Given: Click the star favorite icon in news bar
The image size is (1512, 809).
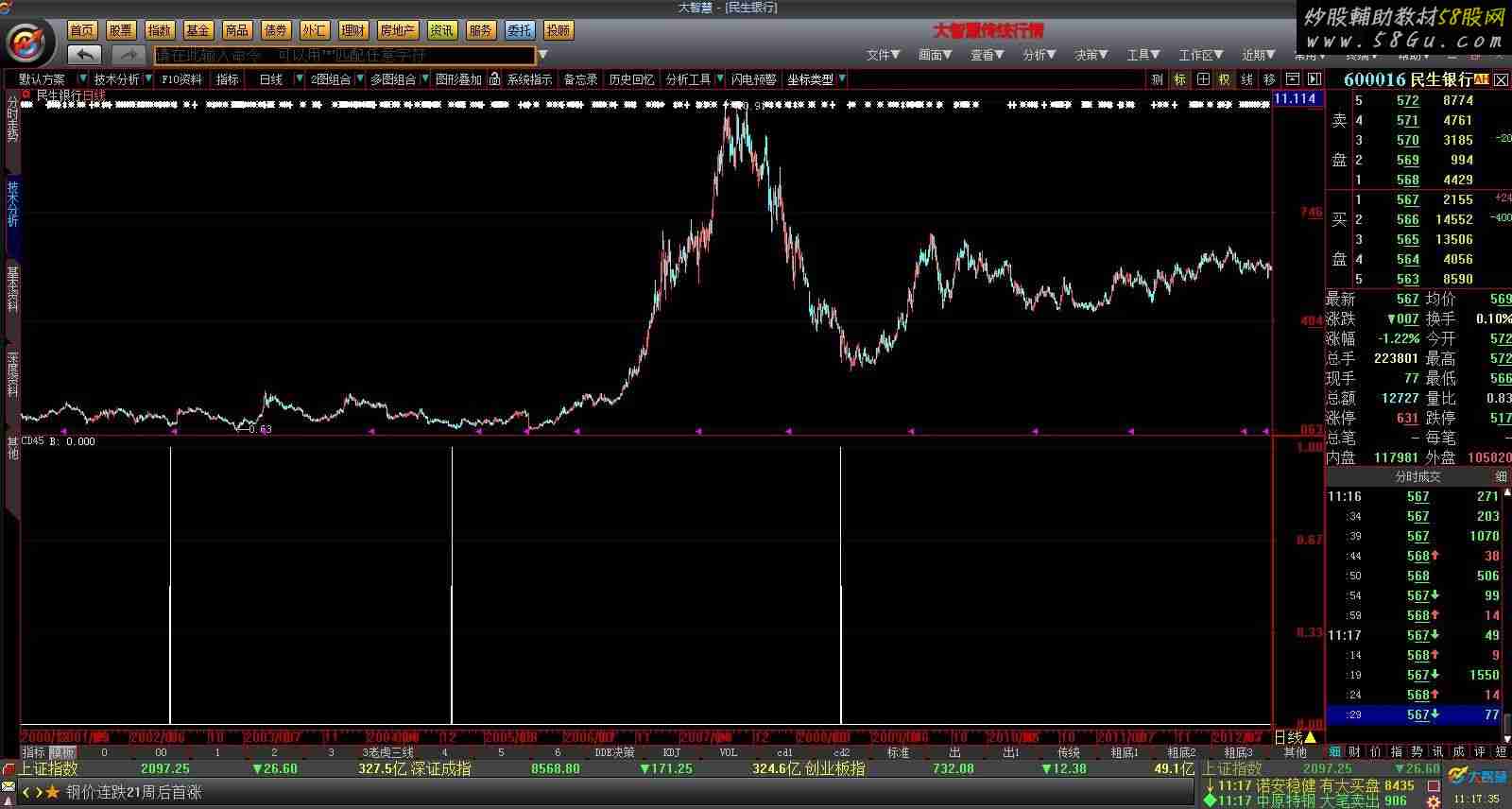Looking at the screenshot, I should pyautogui.click(x=53, y=792).
